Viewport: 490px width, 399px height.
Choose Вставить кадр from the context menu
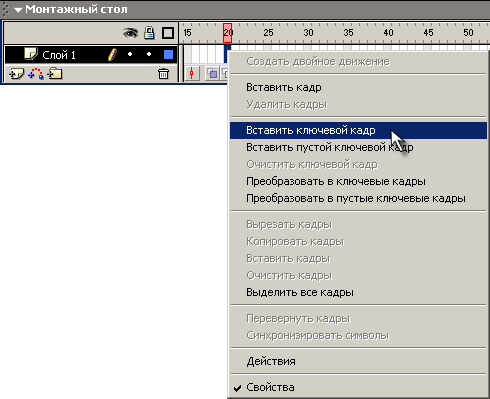point(358,88)
